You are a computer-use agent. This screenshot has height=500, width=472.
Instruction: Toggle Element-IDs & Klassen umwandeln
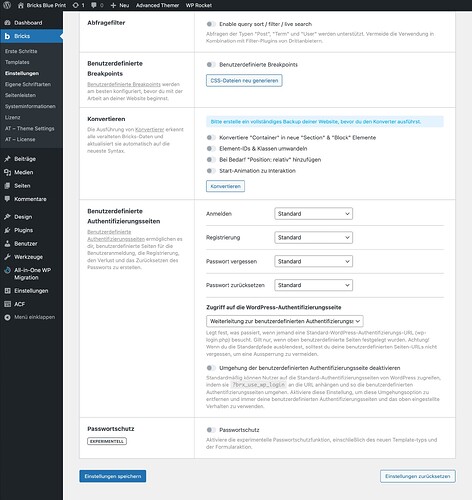tap(211, 149)
